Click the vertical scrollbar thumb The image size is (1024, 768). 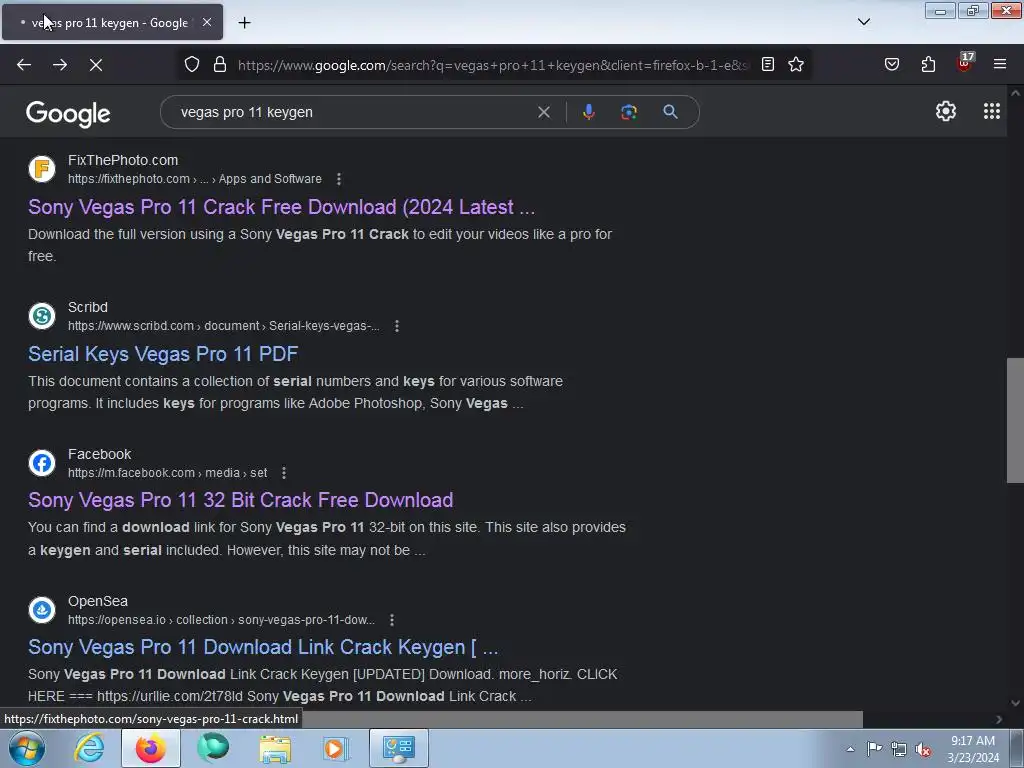coord(1015,421)
